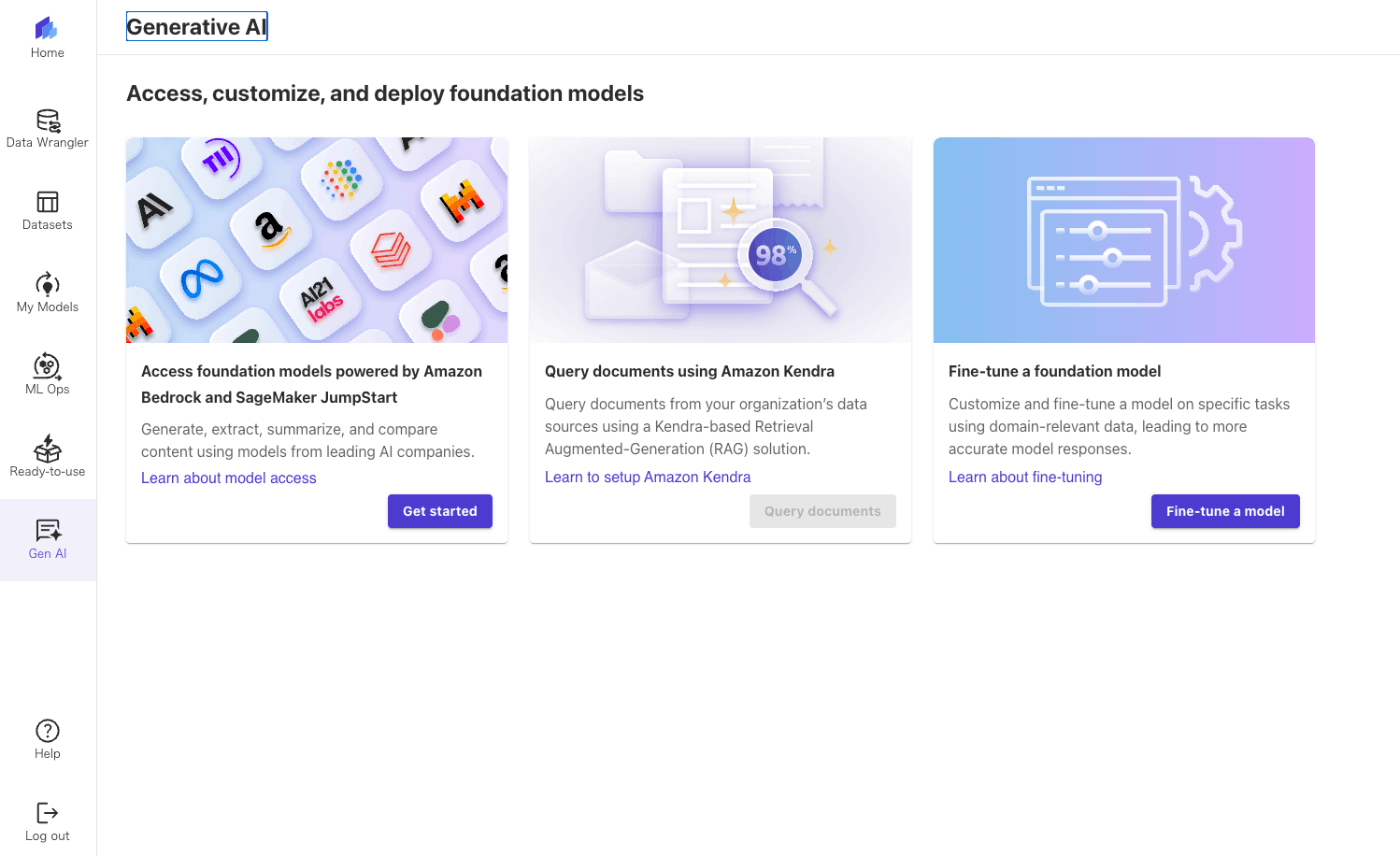The image size is (1400, 856).
Task: Click the heading 'Access, customize, and deploy foundation models'
Action: coord(385,94)
